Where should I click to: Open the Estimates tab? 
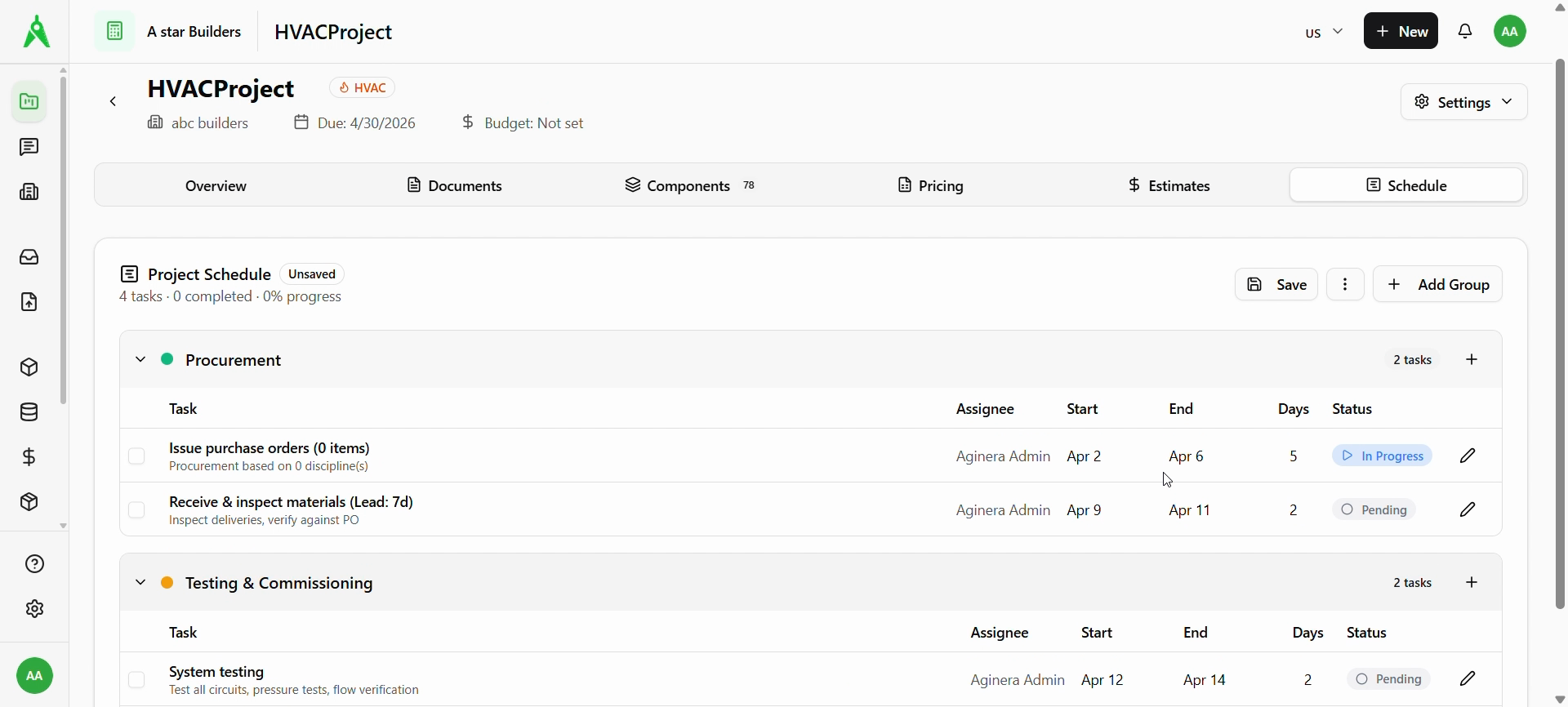[x=1169, y=186]
